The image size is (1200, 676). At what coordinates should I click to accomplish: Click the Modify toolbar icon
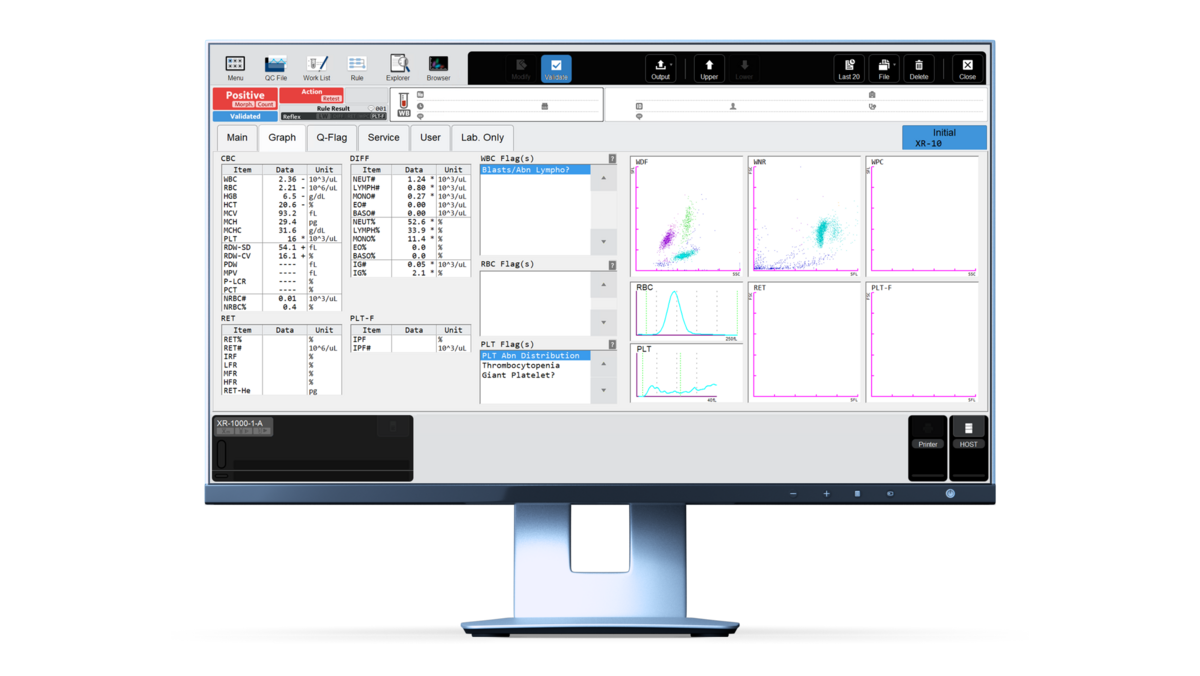coord(521,68)
